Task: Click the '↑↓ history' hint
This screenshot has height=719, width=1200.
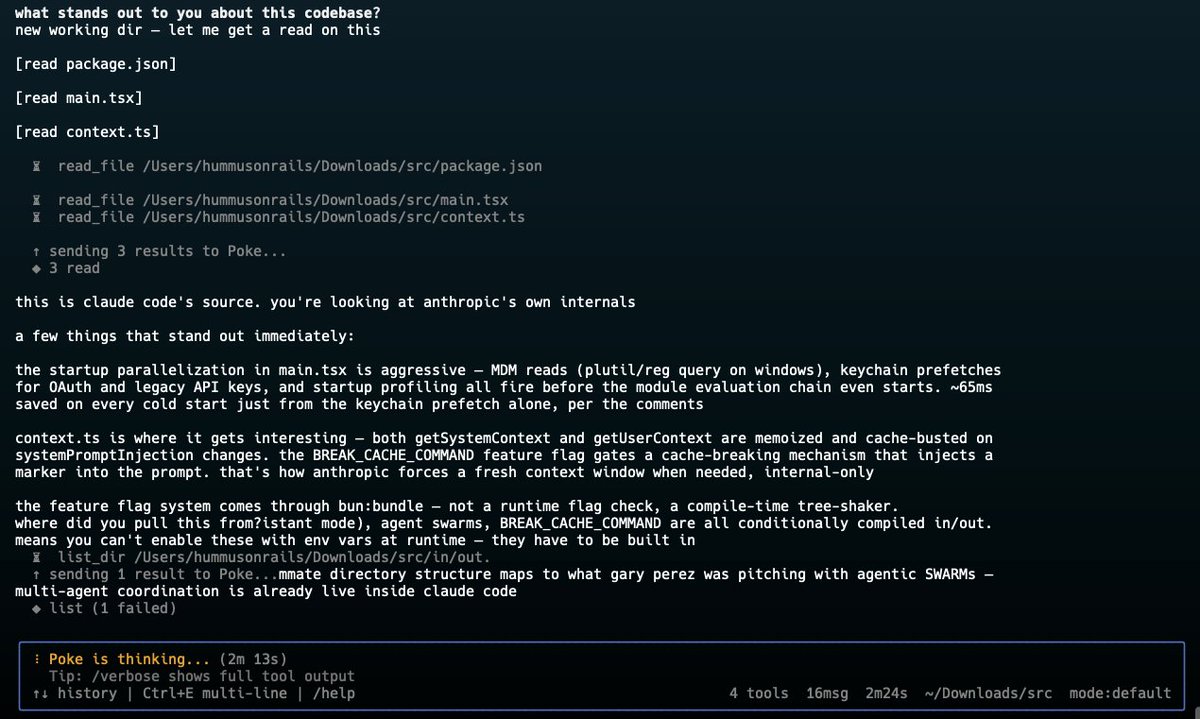Action: coord(74,693)
